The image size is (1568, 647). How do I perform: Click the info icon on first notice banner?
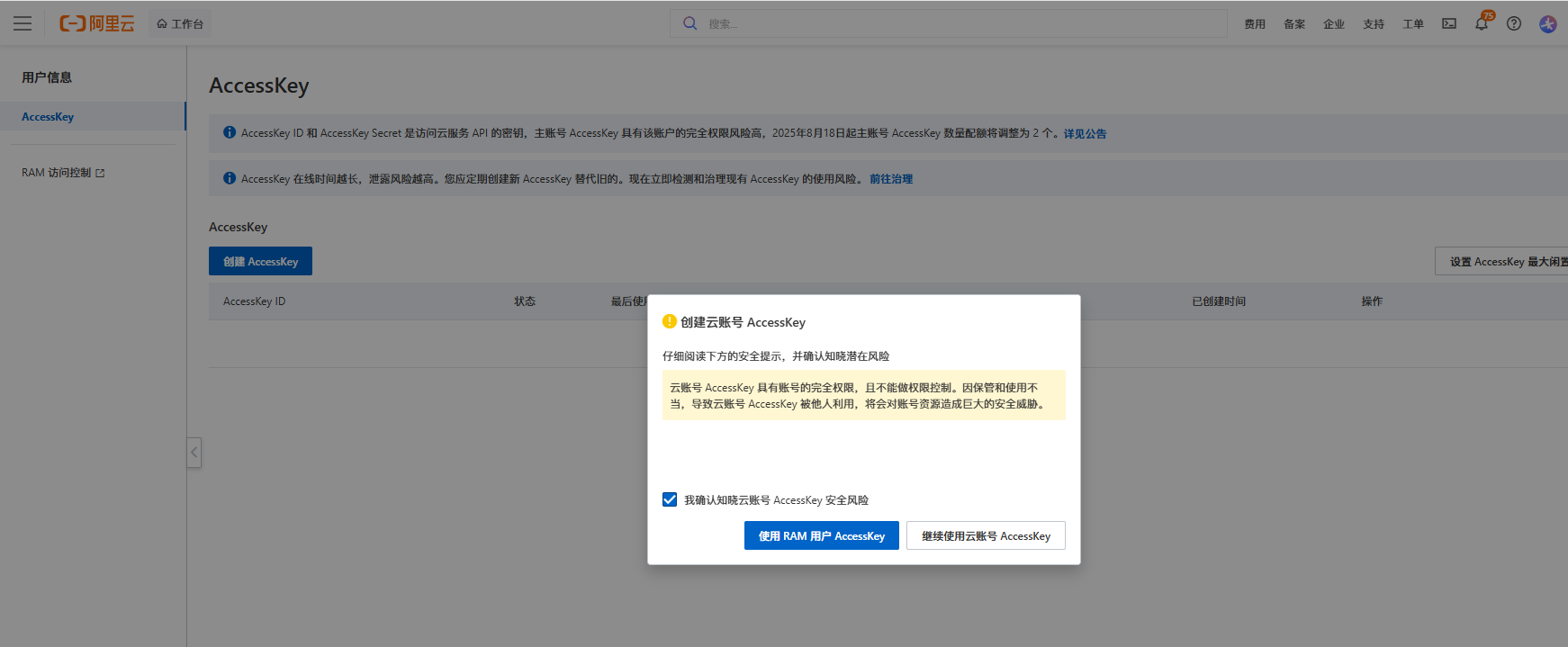[x=230, y=132]
